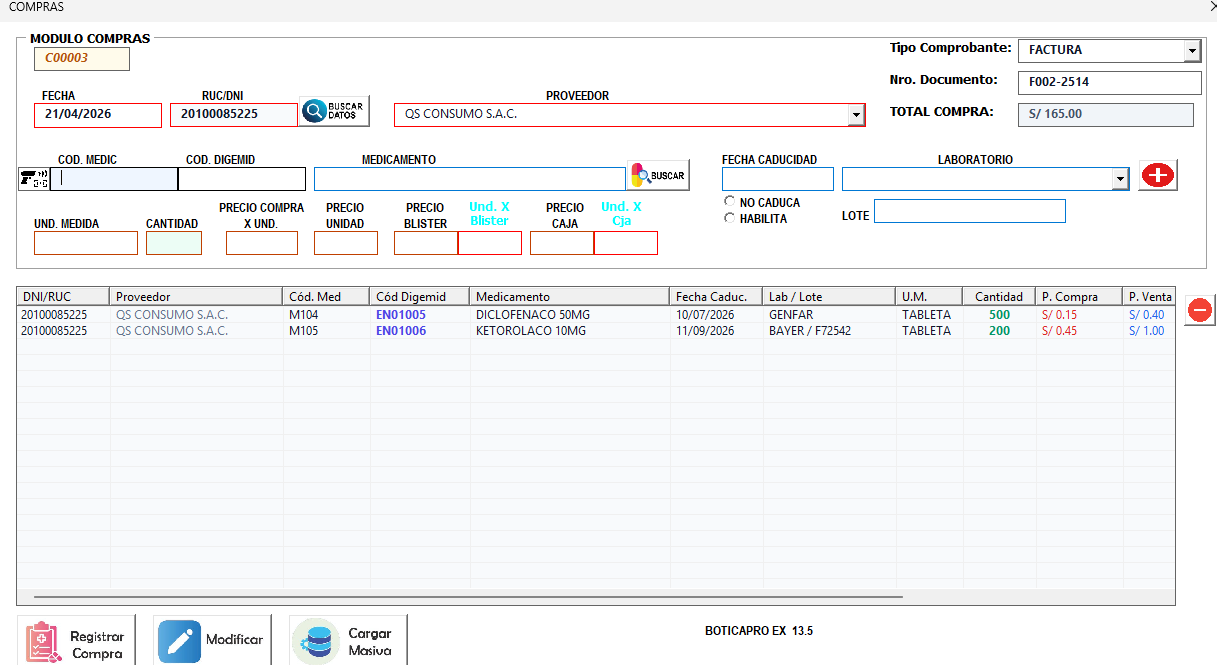1217x665 pixels.
Task: Click the medicine BUSCAR pill icon button
Action: [x=658, y=176]
